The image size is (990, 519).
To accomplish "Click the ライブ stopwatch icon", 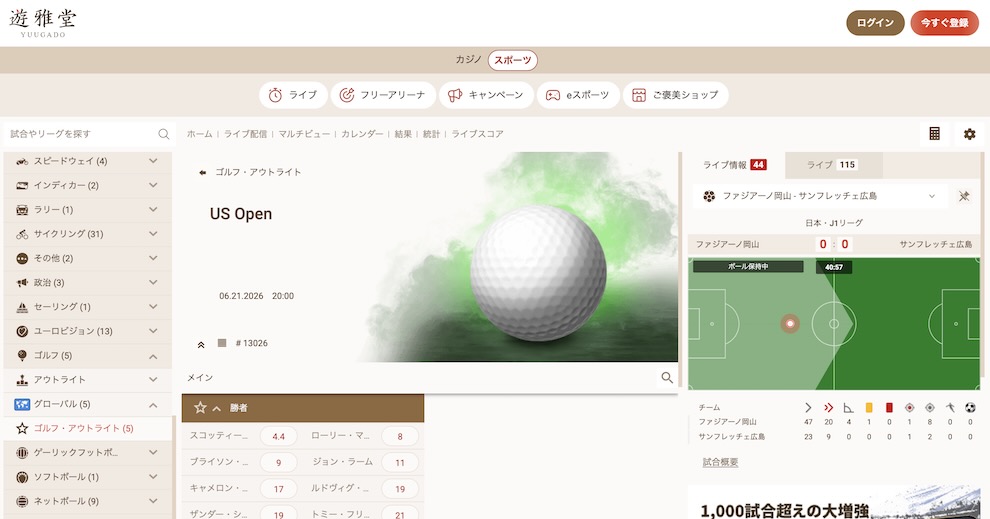I will point(275,95).
